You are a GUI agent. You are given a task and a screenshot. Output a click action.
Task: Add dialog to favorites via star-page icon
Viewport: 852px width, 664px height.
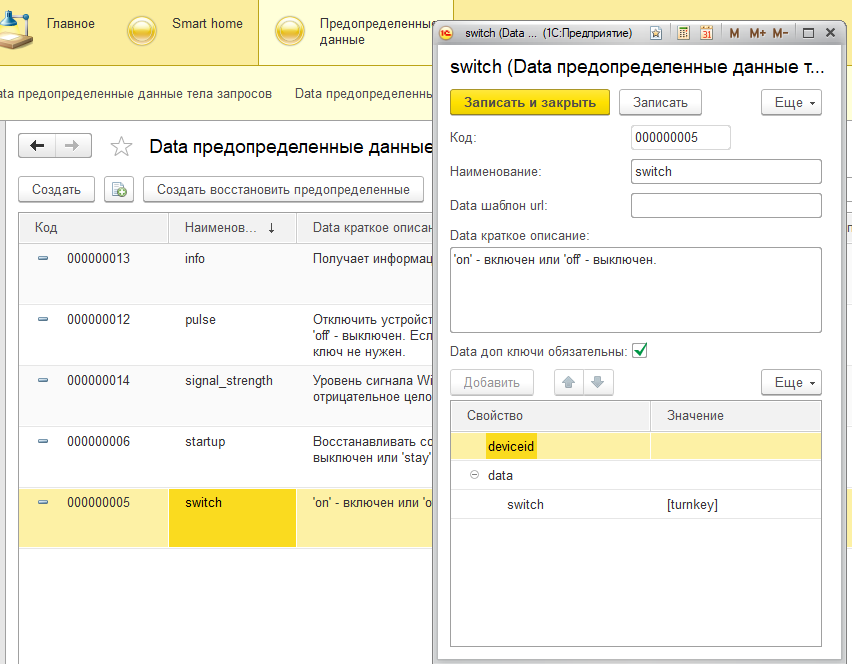[x=656, y=33]
